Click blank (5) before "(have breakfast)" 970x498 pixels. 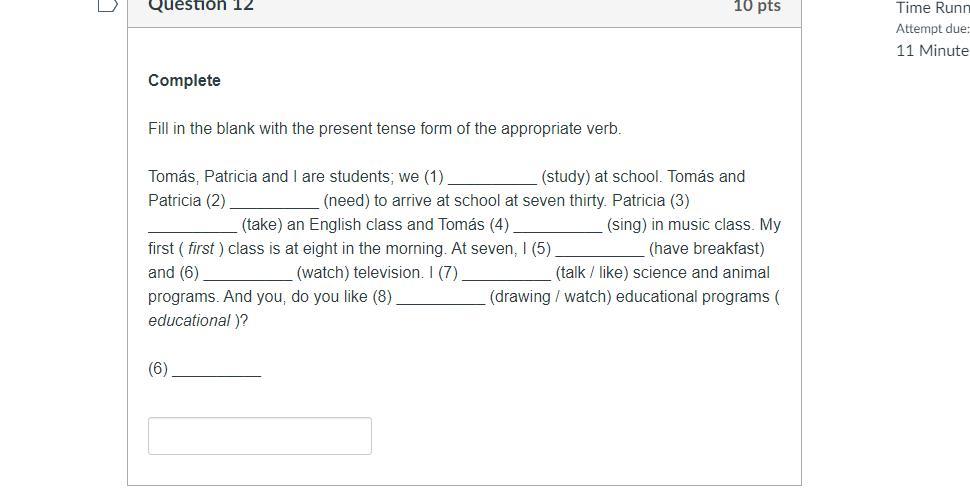point(599,250)
